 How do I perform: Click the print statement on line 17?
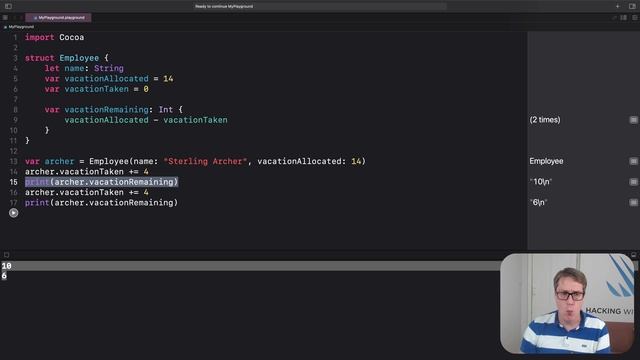[x=102, y=202]
